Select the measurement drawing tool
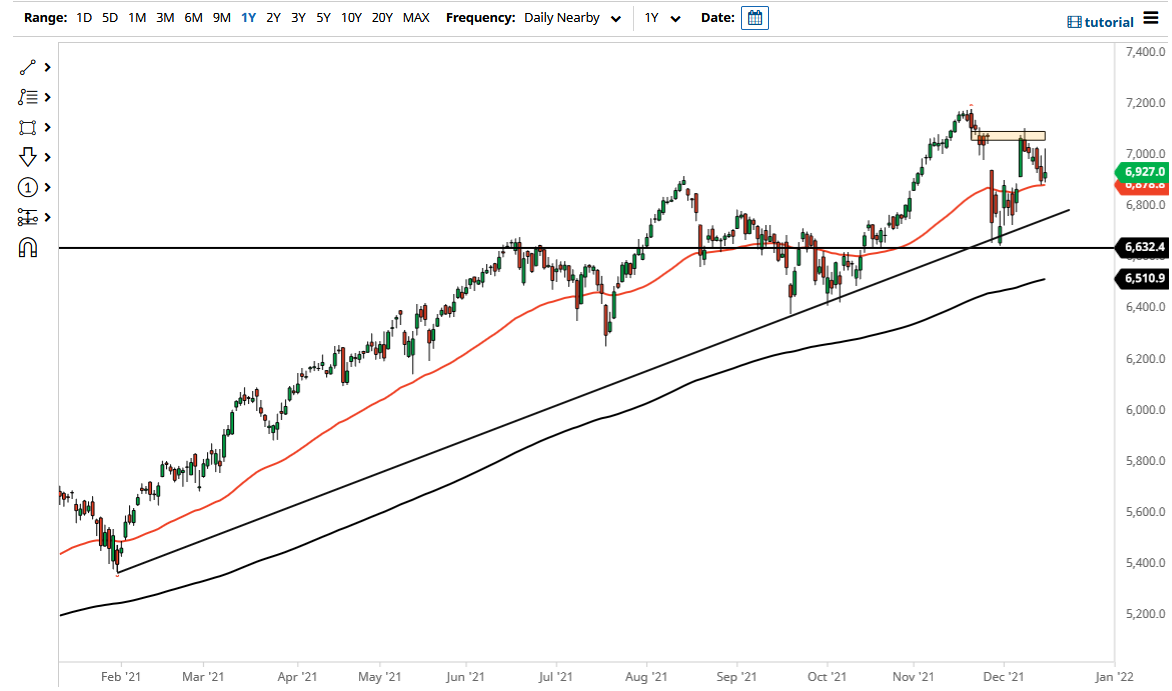1172x691 pixels. point(28,217)
